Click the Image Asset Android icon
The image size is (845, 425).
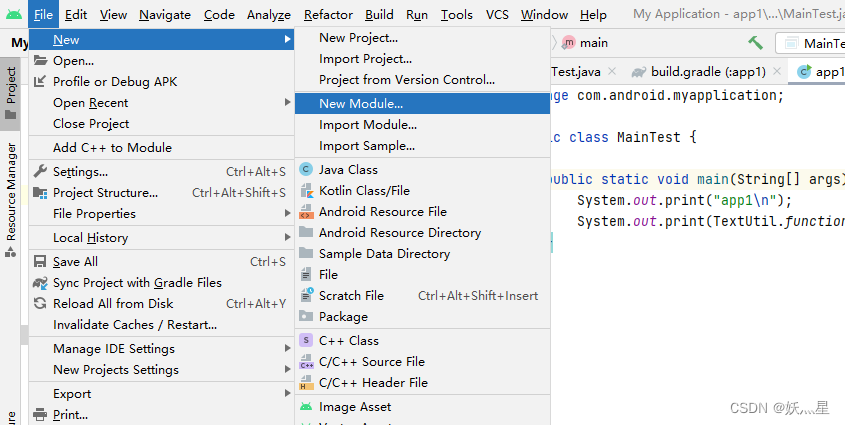[x=306, y=407]
